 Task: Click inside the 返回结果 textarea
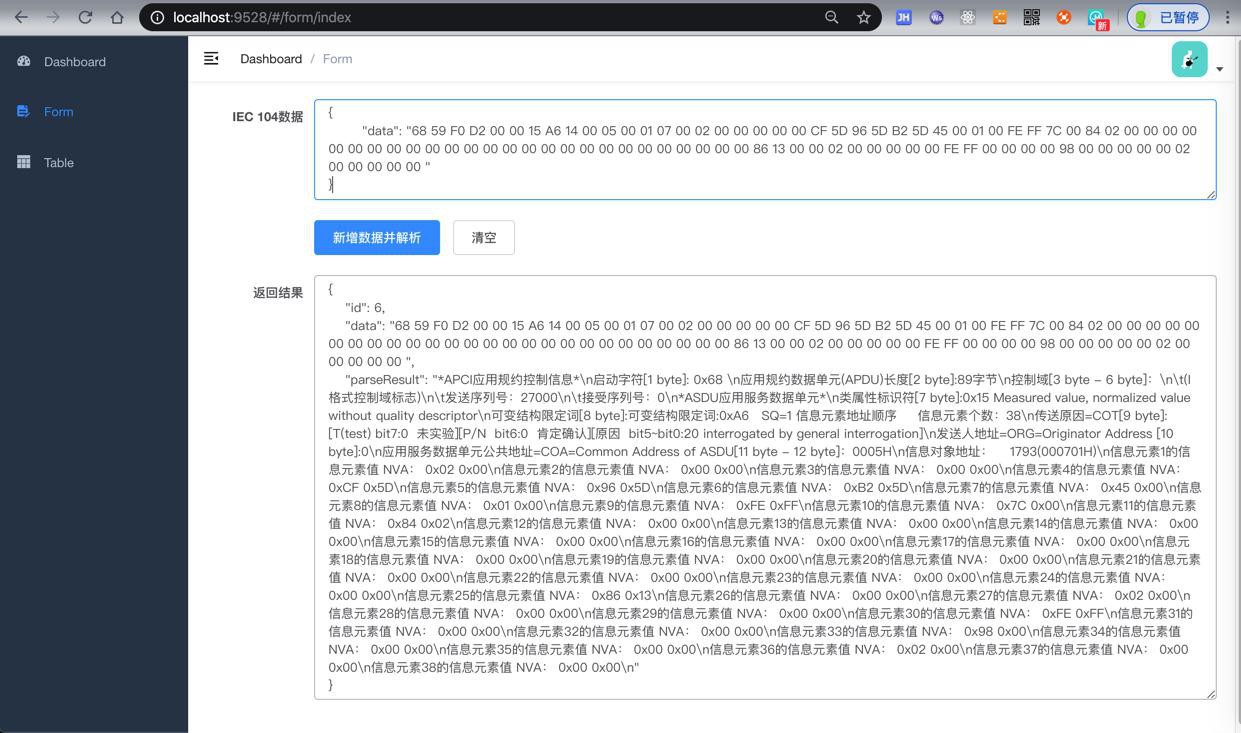click(765, 487)
